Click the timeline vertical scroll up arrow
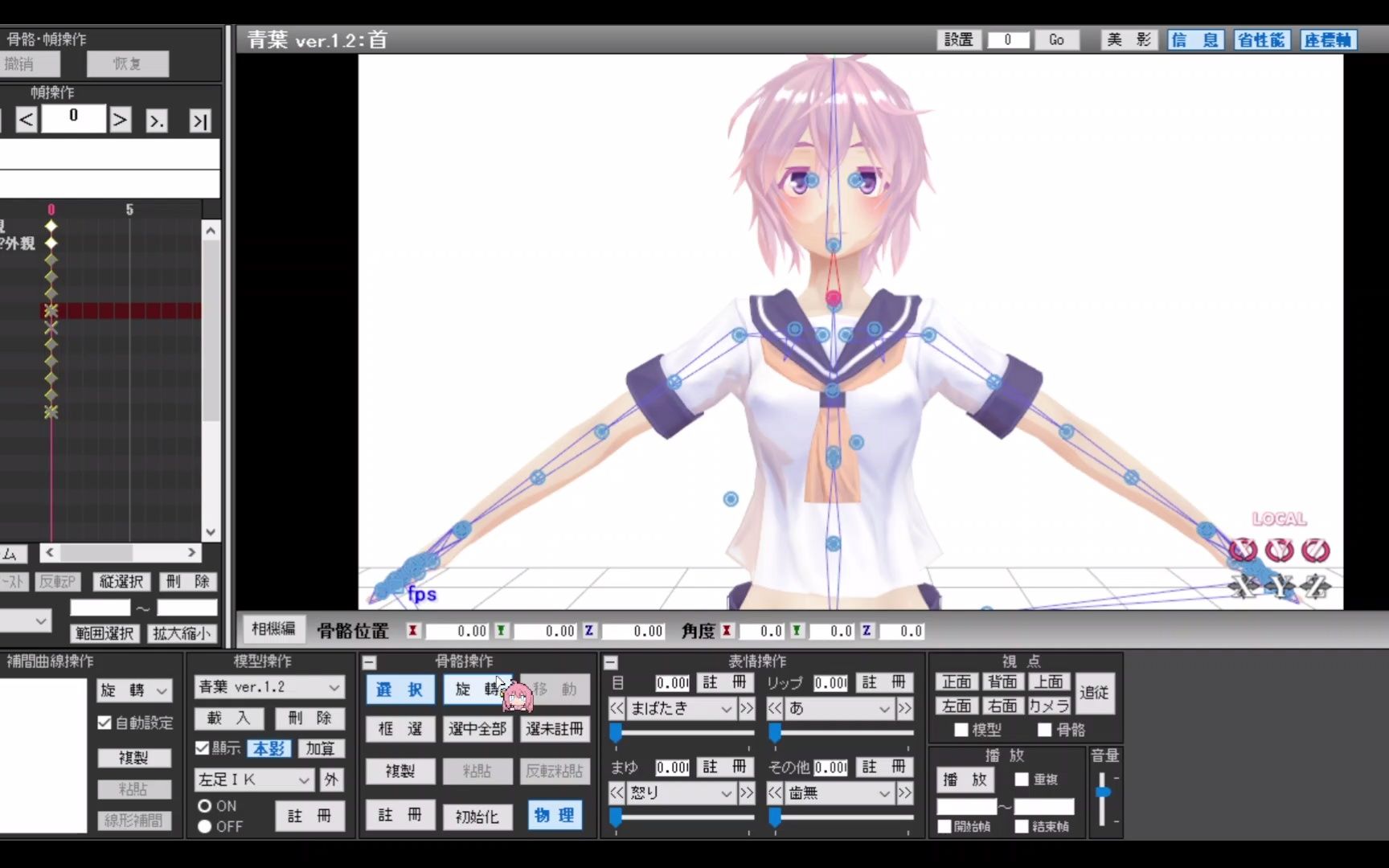 pyautogui.click(x=211, y=231)
